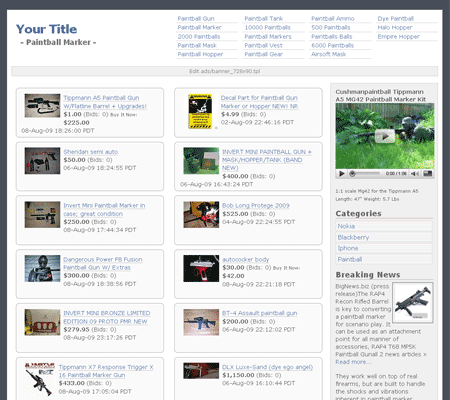Click the yellow warning decal thumbnail
This screenshot has width=450, height=400.
coord(200,111)
